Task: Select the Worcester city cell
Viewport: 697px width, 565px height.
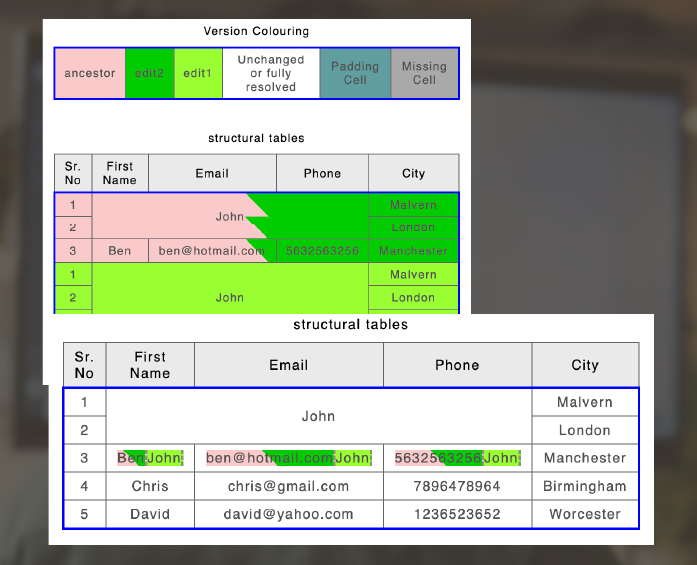Action: [x=585, y=514]
